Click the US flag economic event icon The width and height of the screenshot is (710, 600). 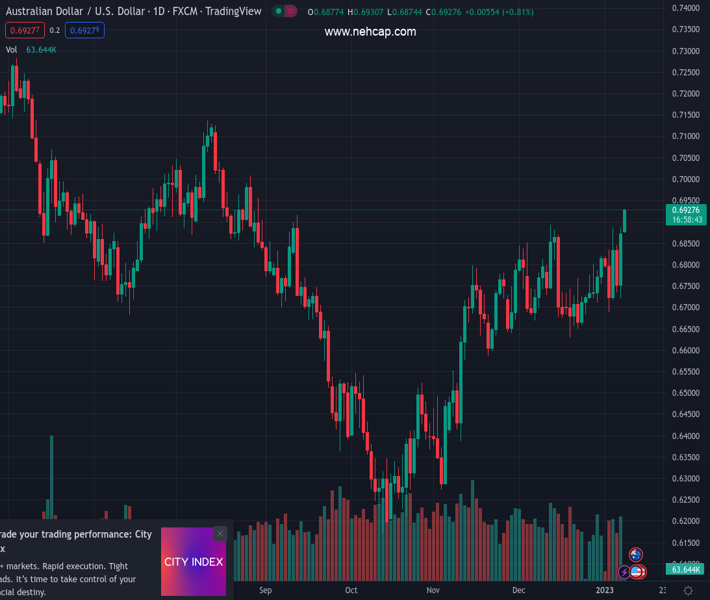coord(637,572)
